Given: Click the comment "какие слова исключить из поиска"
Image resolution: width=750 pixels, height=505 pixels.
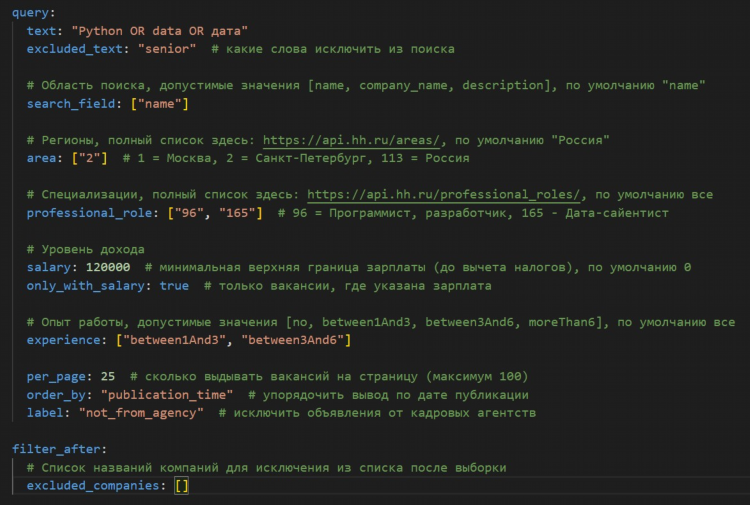Looking at the screenshot, I should click(x=340, y=49).
